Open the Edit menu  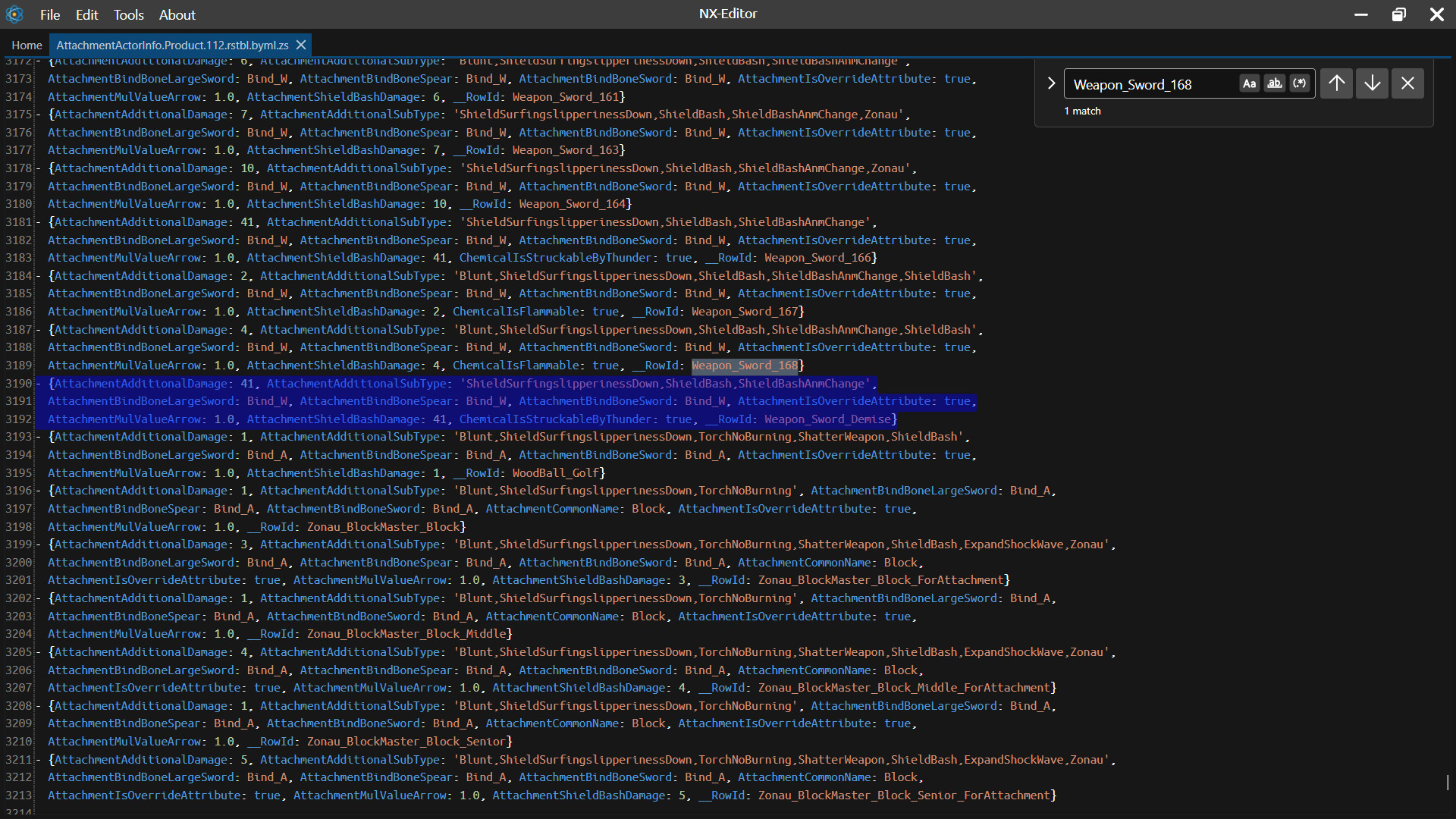coord(86,14)
